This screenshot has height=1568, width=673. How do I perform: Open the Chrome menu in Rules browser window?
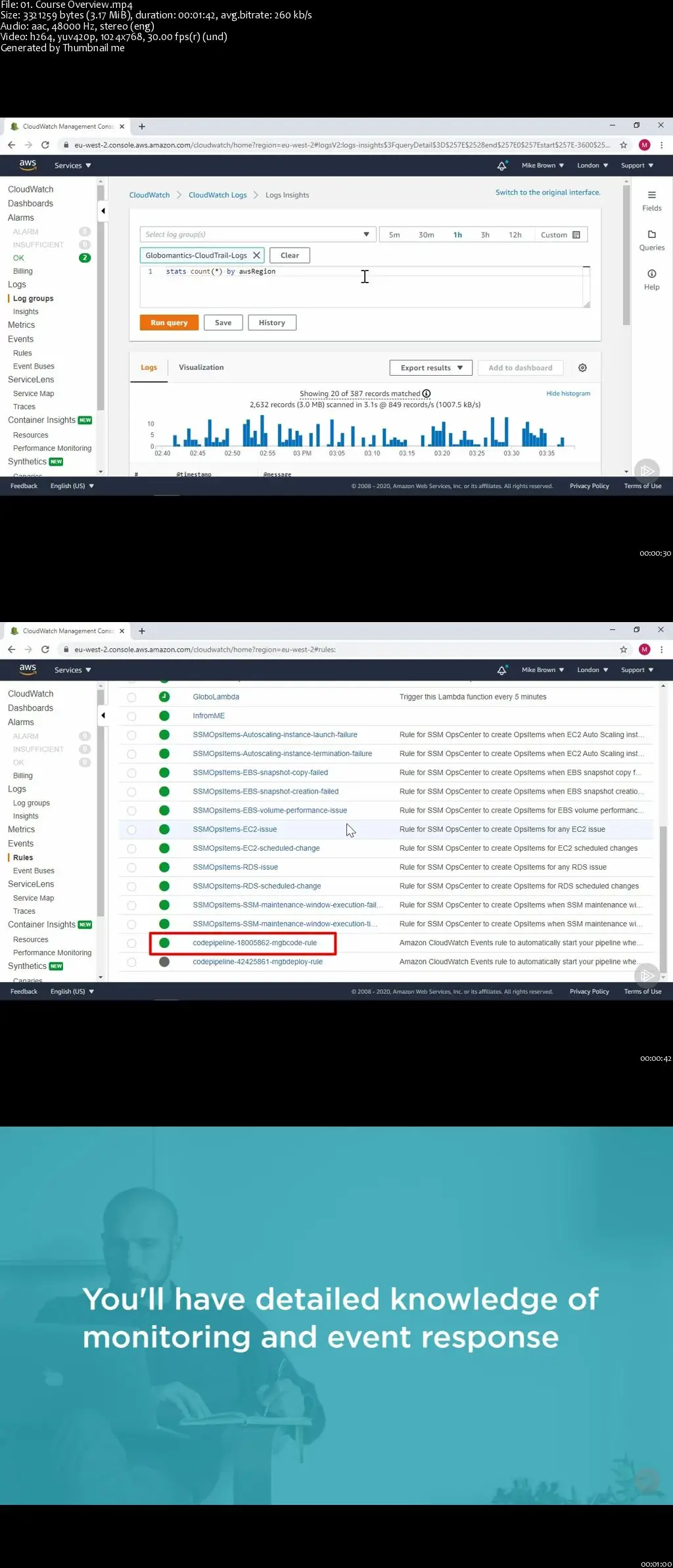pyautogui.click(x=662, y=650)
